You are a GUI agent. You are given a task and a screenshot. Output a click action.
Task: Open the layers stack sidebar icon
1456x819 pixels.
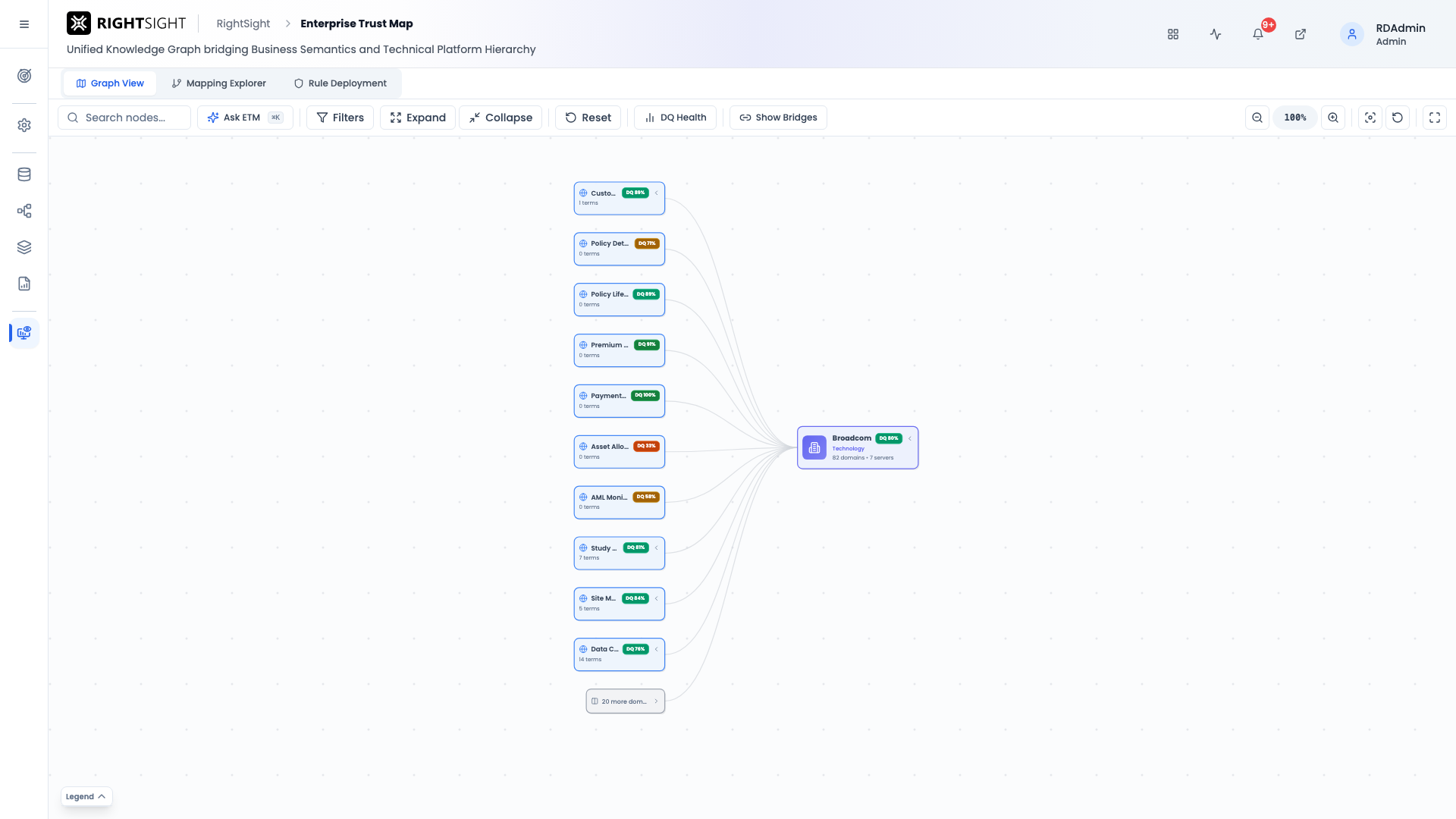point(24,247)
